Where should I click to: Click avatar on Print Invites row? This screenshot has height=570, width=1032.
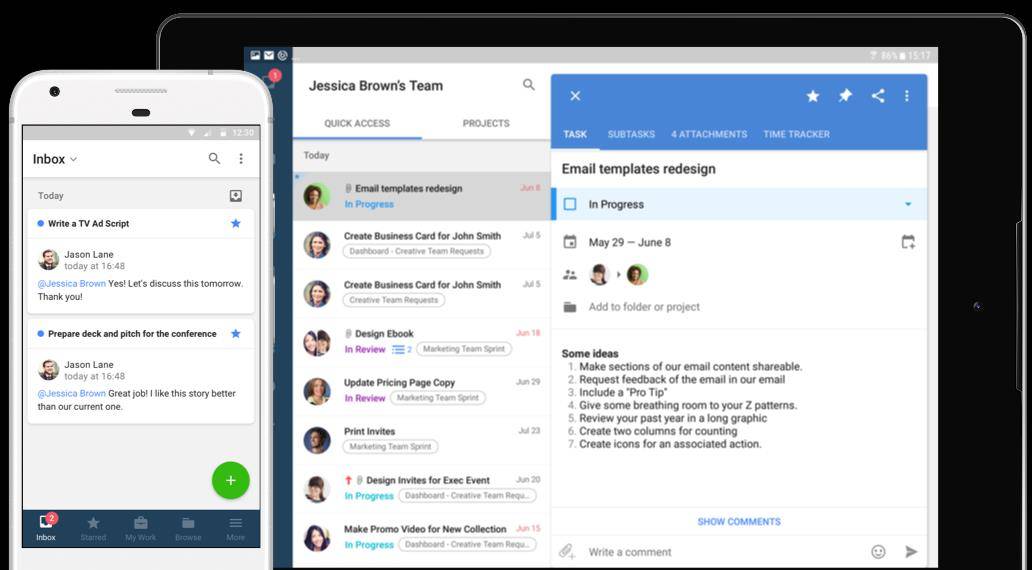(x=317, y=440)
